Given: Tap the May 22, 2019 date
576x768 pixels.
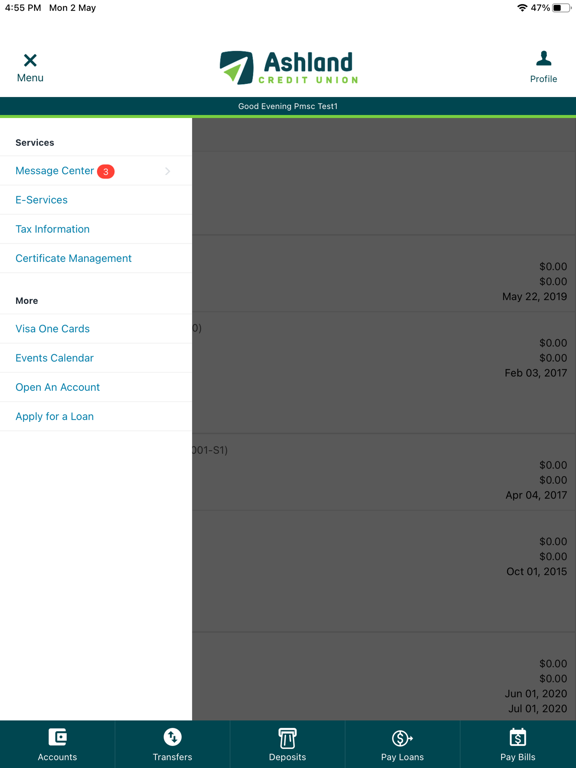Looking at the screenshot, I should [534, 296].
